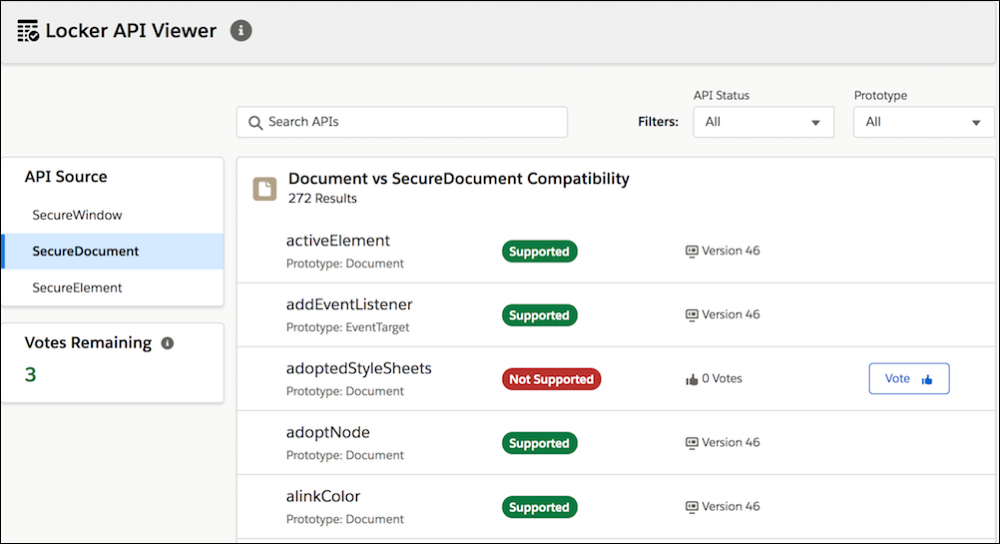The image size is (1000, 544).
Task: Click the Supported badge for alinkColor
Action: [x=540, y=507]
